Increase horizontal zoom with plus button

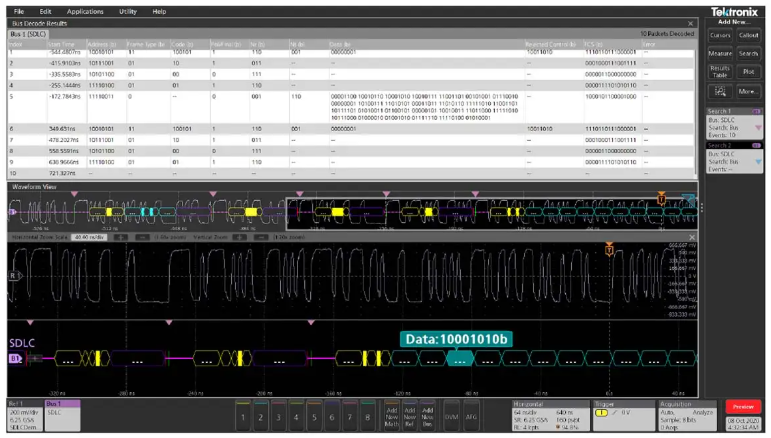(x=120, y=237)
